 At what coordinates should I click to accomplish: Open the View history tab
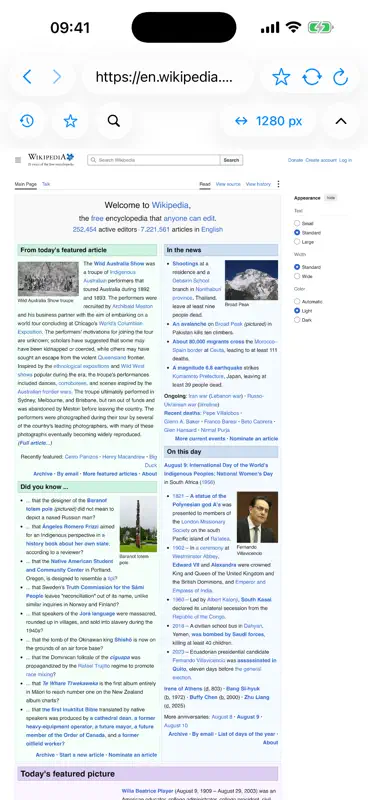coord(258,184)
